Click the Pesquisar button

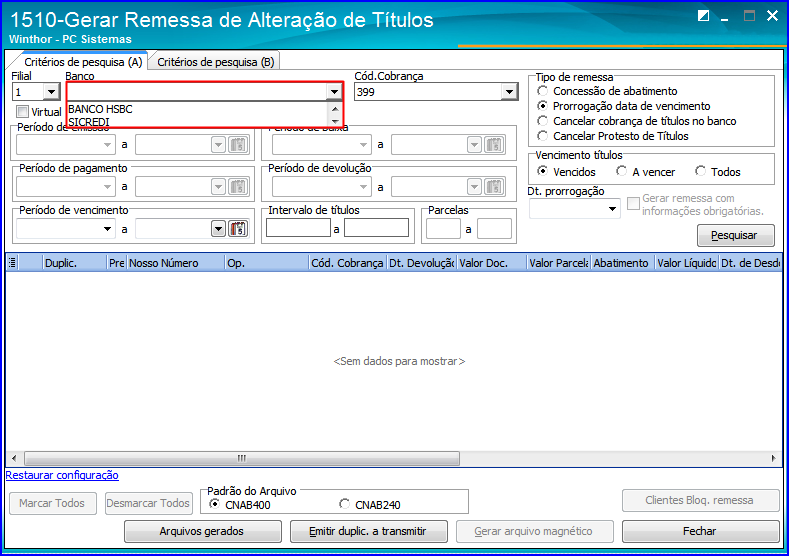735,235
